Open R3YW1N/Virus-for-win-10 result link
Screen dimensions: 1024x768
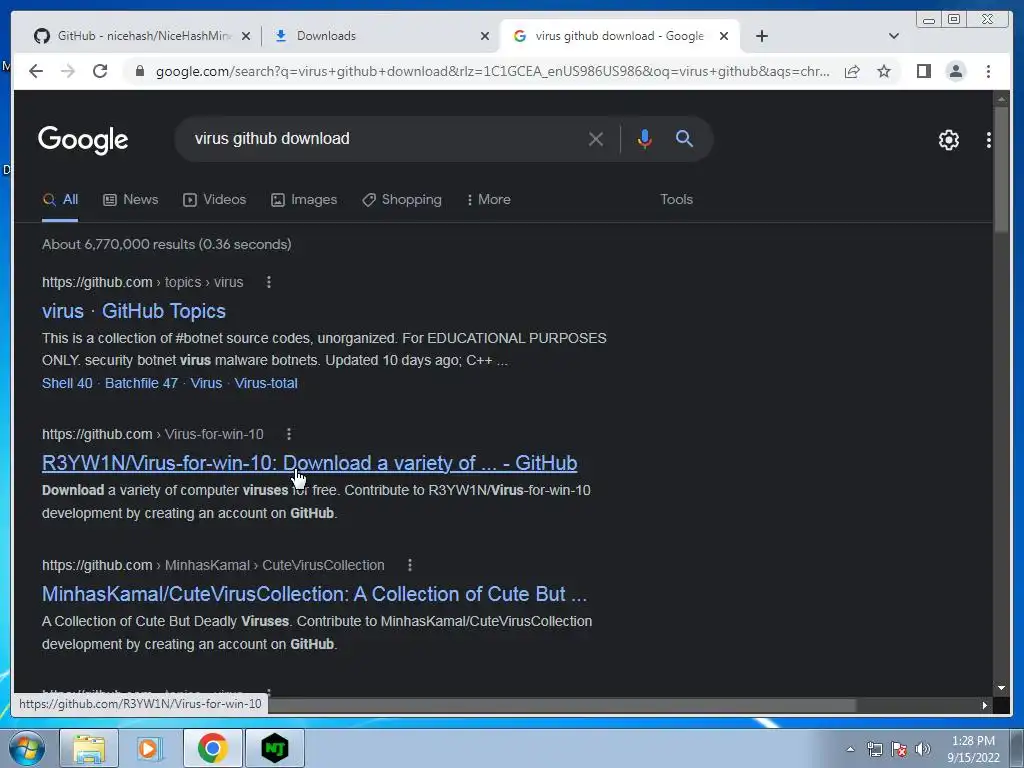pos(310,463)
